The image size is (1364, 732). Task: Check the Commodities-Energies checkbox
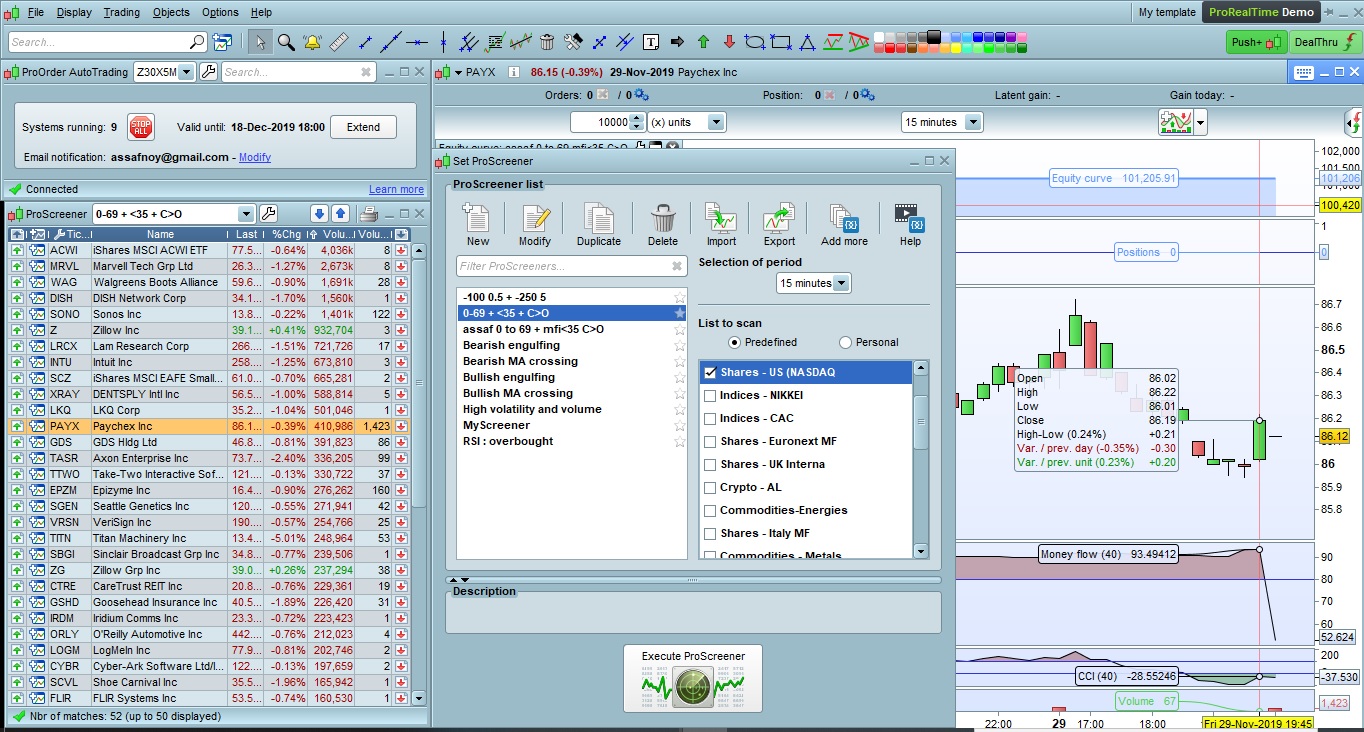710,510
